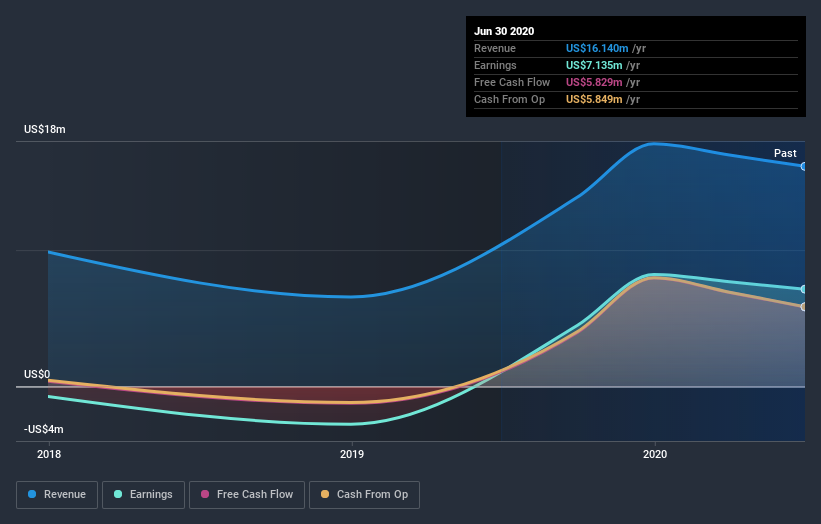This screenshot has width=821, height=524.
Task: Click the US$5.829m free cash flow value
Action: click(x=594, y=82)
